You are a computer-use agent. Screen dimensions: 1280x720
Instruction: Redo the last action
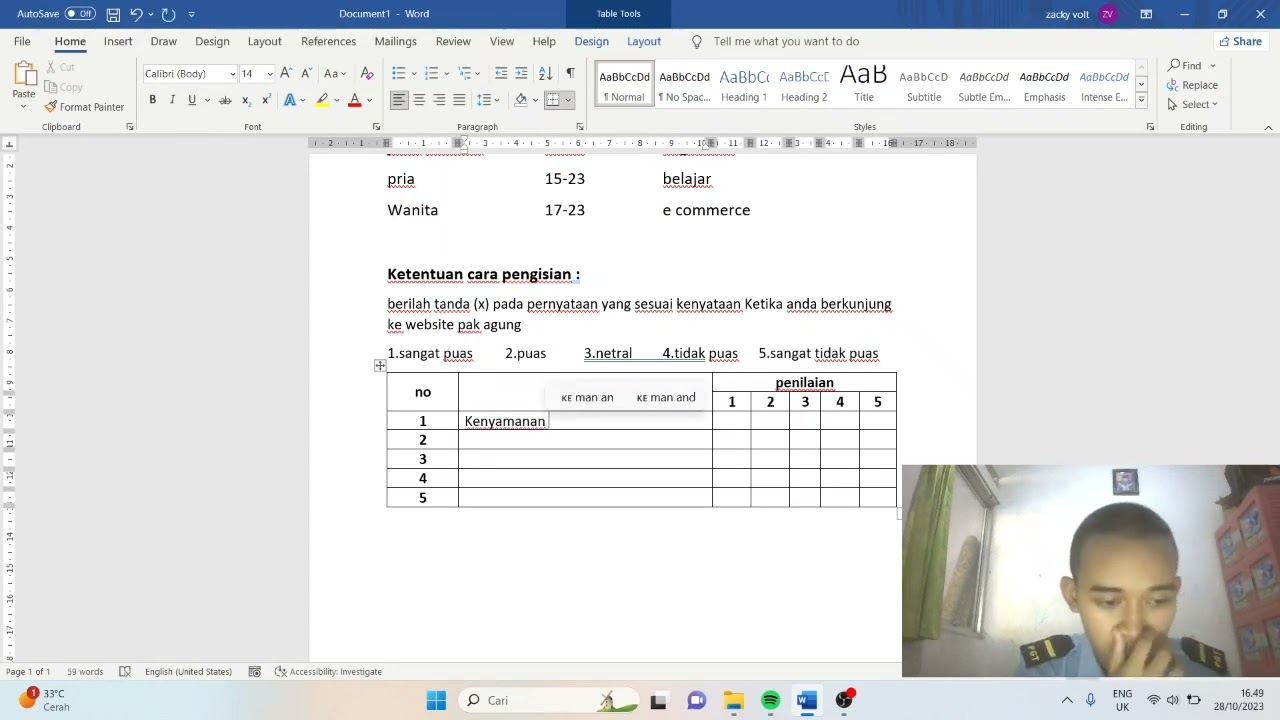(168, 14)
